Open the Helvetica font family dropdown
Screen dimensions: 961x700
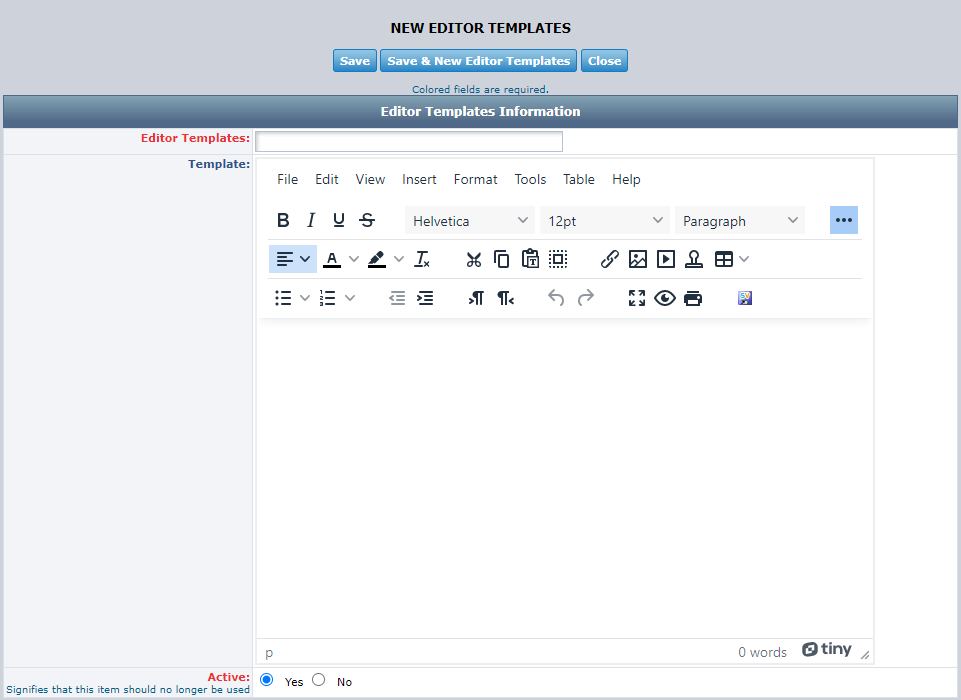pos(469,221)
